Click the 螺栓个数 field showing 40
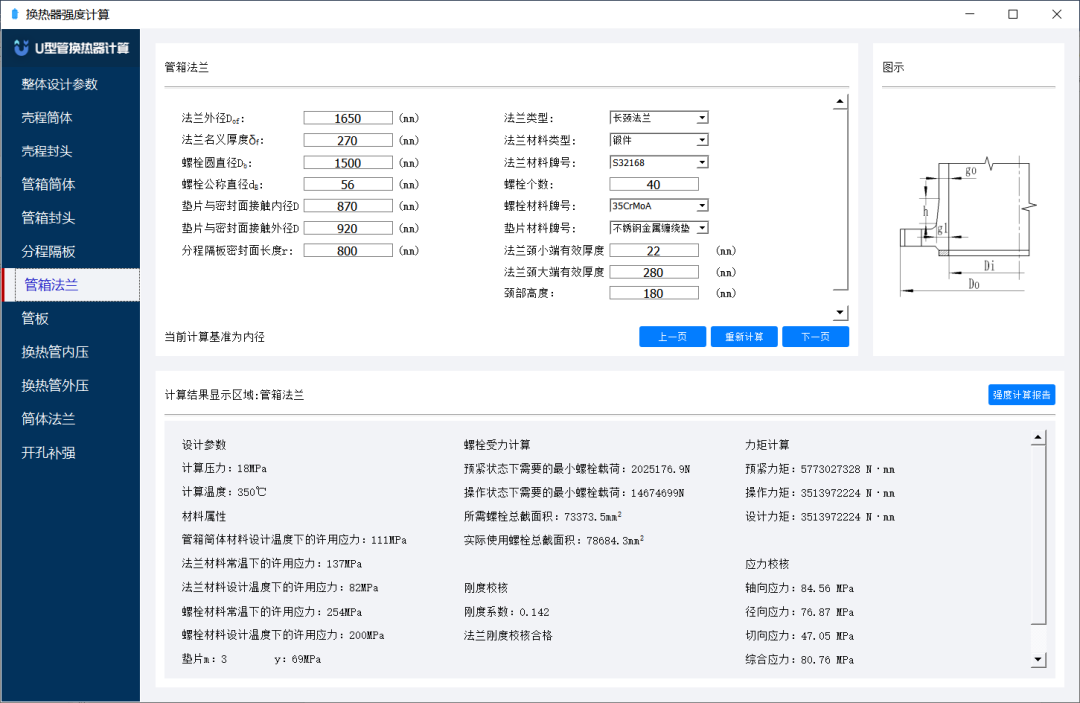The height and width of the screenshot is (703, 1080). [x=654, y=185]
